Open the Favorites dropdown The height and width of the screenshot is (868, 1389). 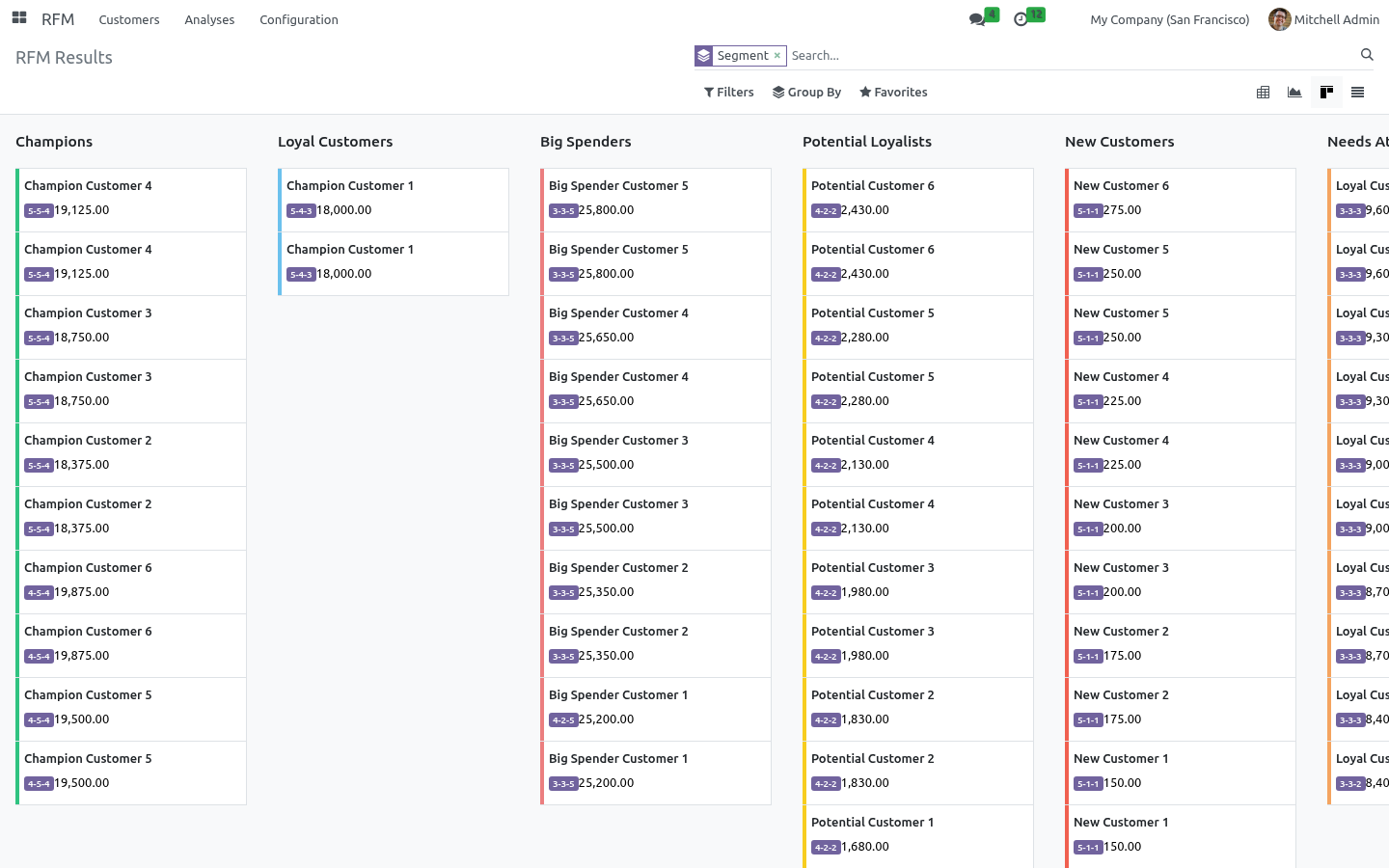pyautogui.click(x=893, y=93)
